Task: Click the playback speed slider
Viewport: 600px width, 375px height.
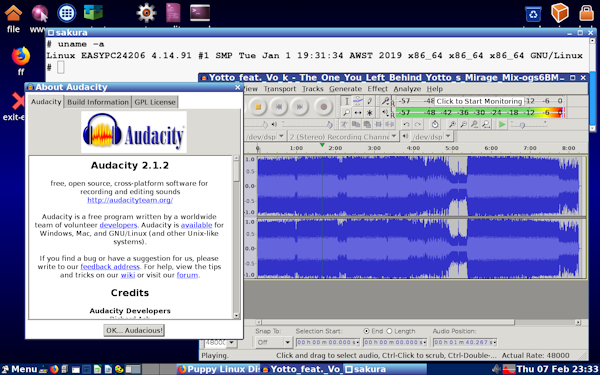Action: click(x=528, y=124)
